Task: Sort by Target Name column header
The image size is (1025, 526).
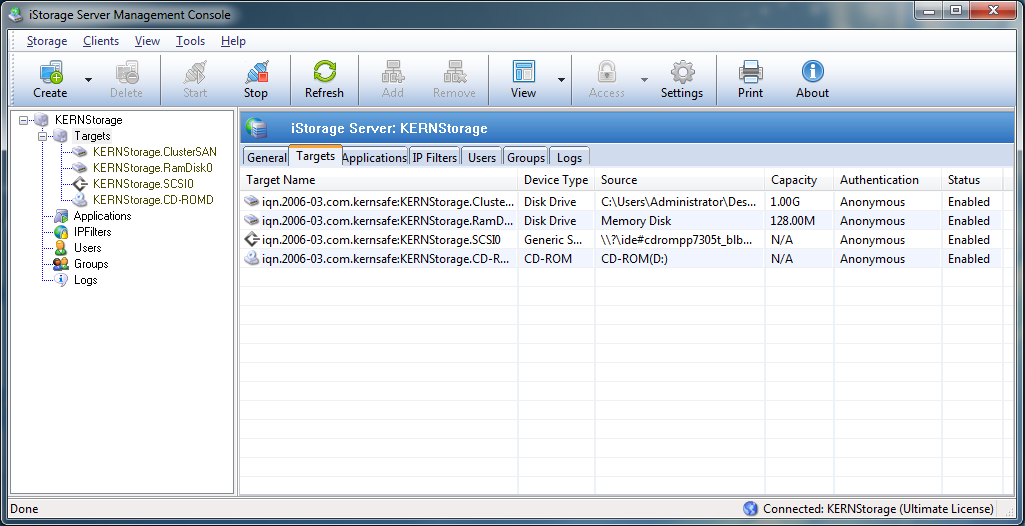Action: pyautogui.click(x=379, y=180)
